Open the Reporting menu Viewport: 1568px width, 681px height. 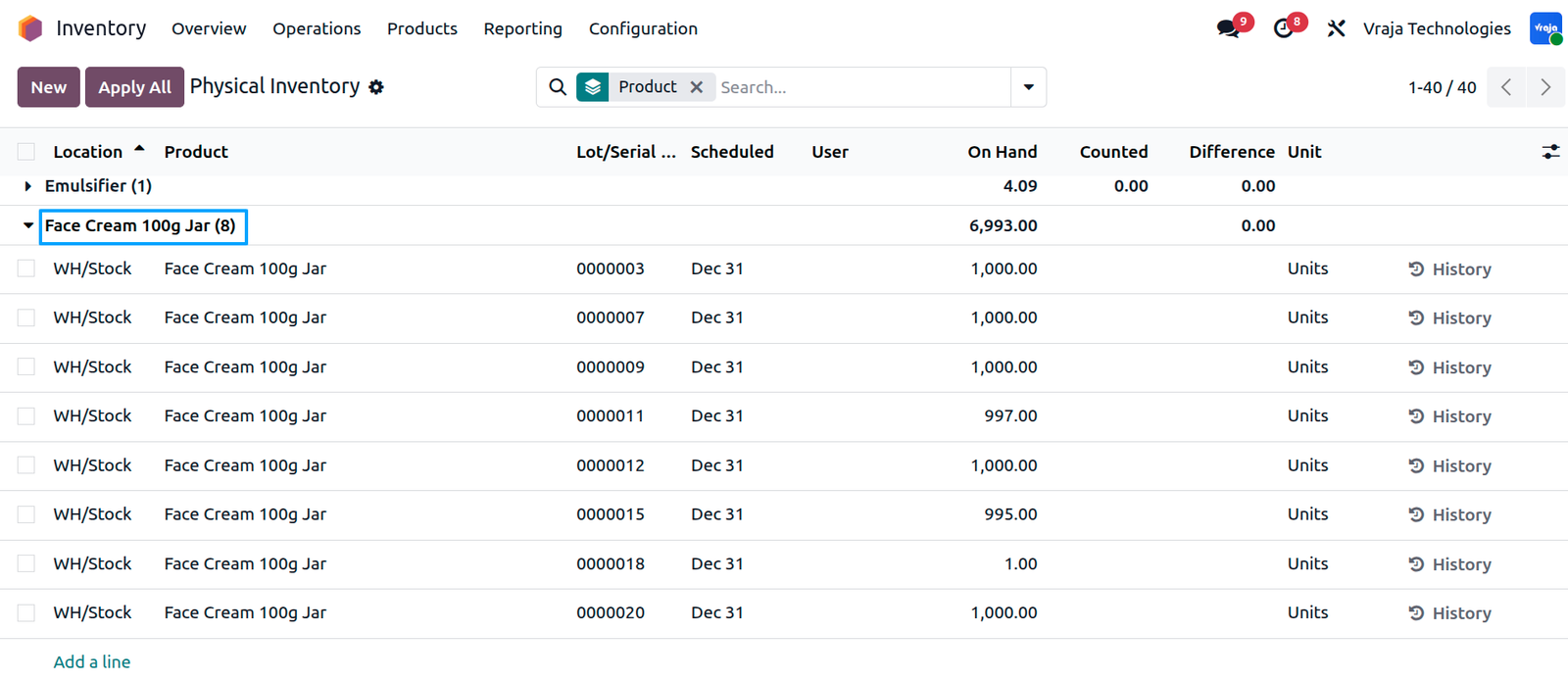pos(523,28)
